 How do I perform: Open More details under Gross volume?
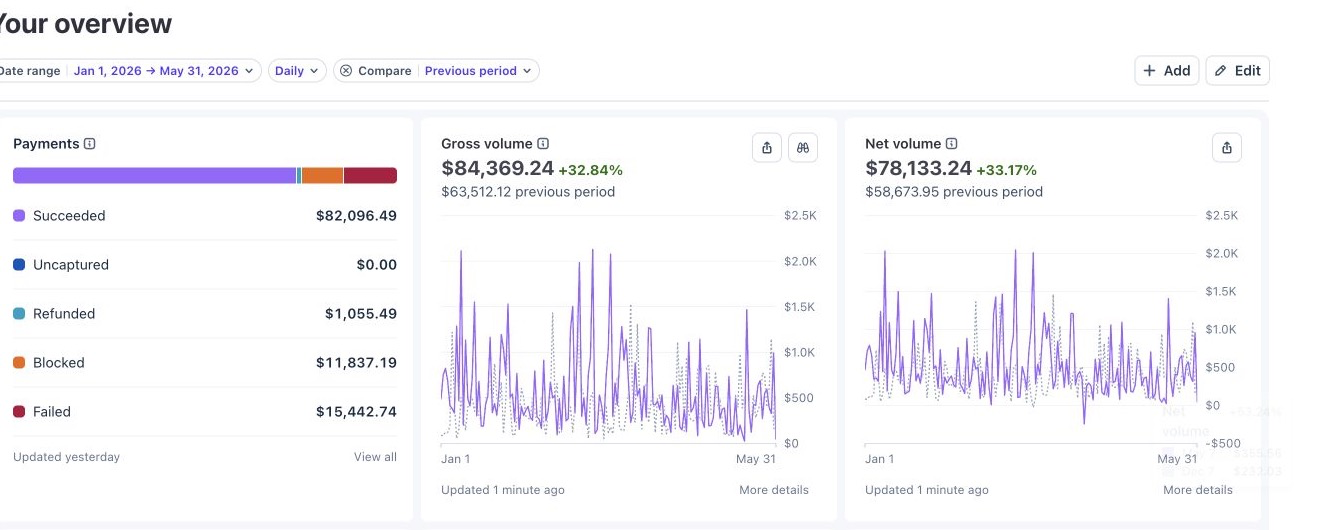pyautogui.click(x=774, y=490)
